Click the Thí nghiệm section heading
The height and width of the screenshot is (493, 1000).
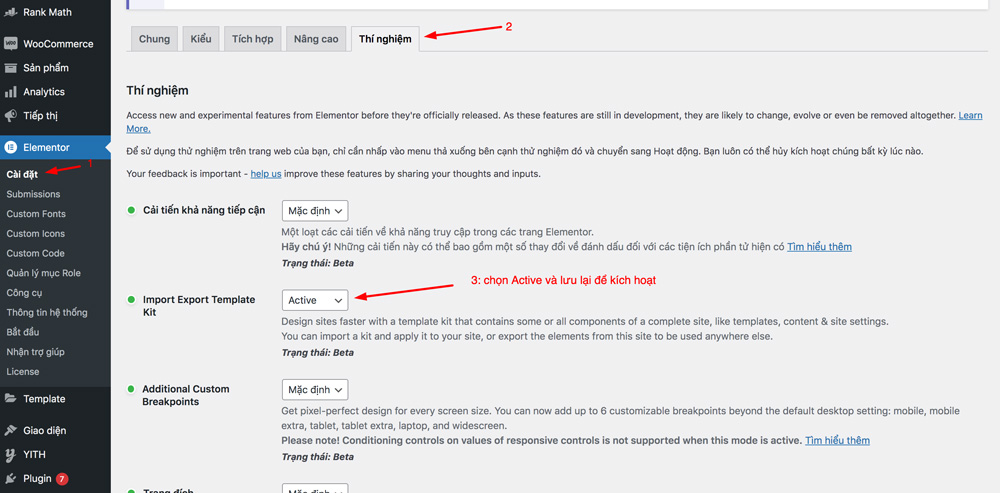click(x=158, y=91)
